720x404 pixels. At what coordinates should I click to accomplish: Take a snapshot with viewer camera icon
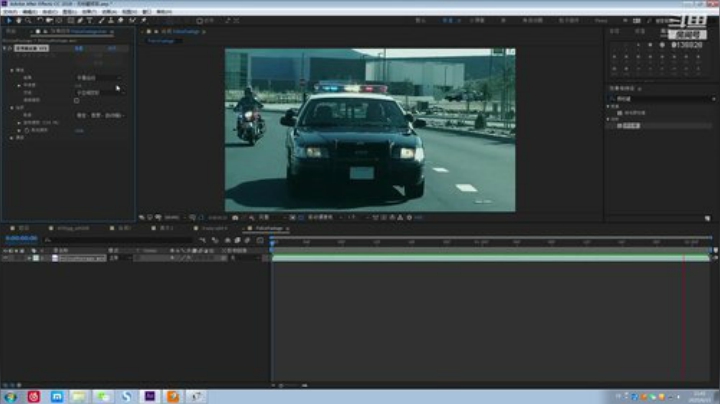coord(235,218)
